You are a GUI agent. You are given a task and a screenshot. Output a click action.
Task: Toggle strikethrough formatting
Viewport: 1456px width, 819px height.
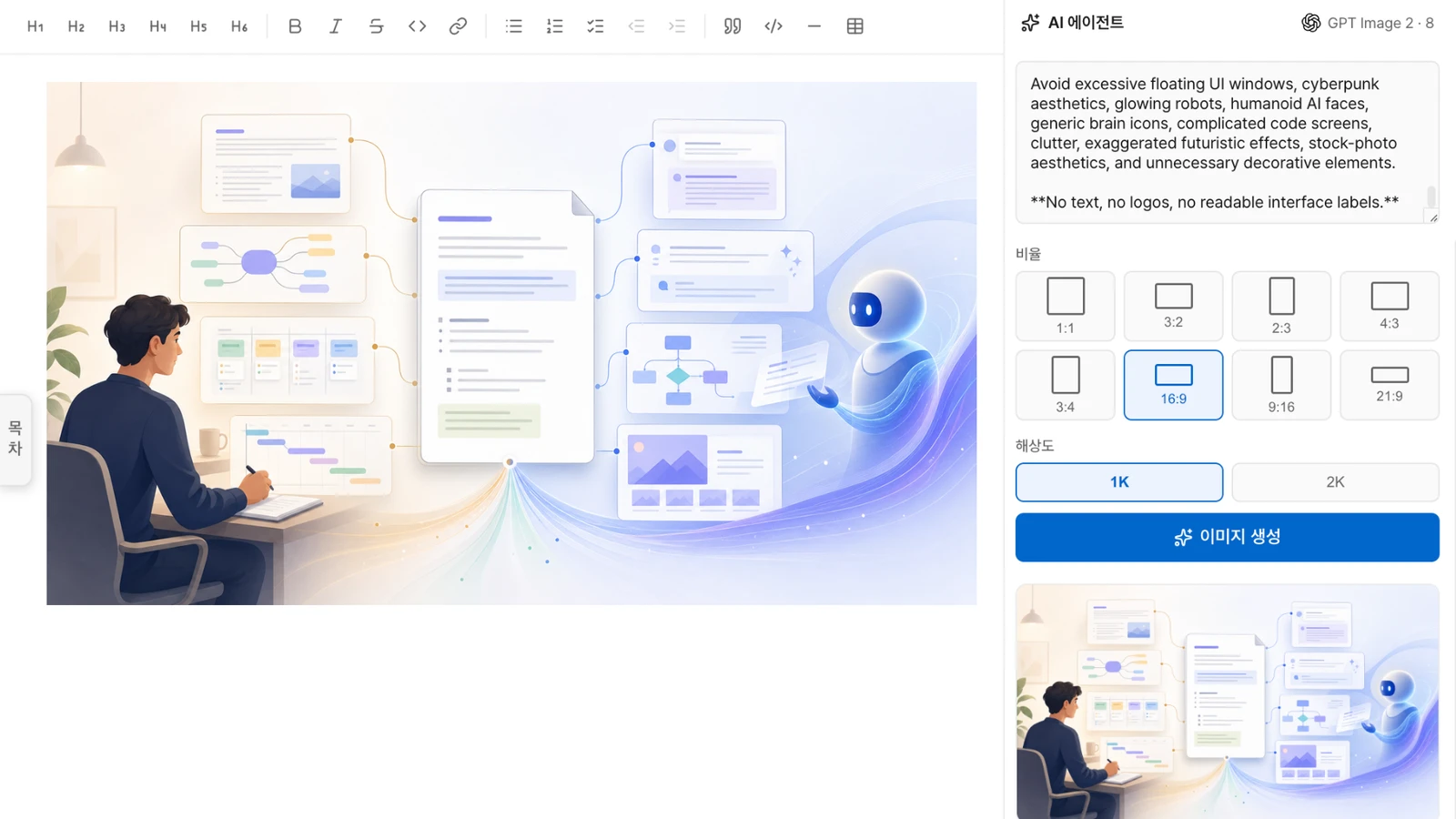coord(376,26)
